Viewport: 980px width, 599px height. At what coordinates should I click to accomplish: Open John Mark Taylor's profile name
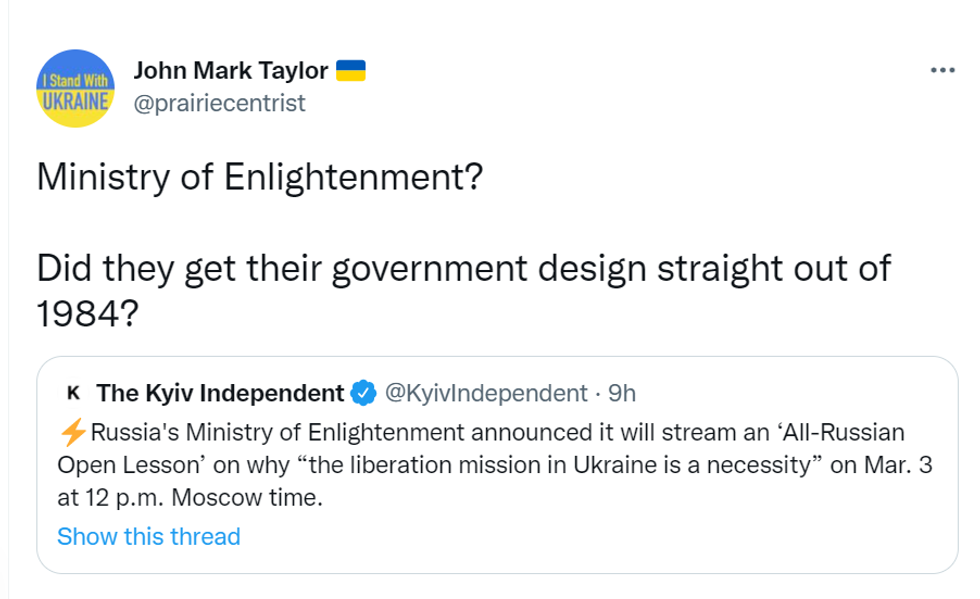231,71
